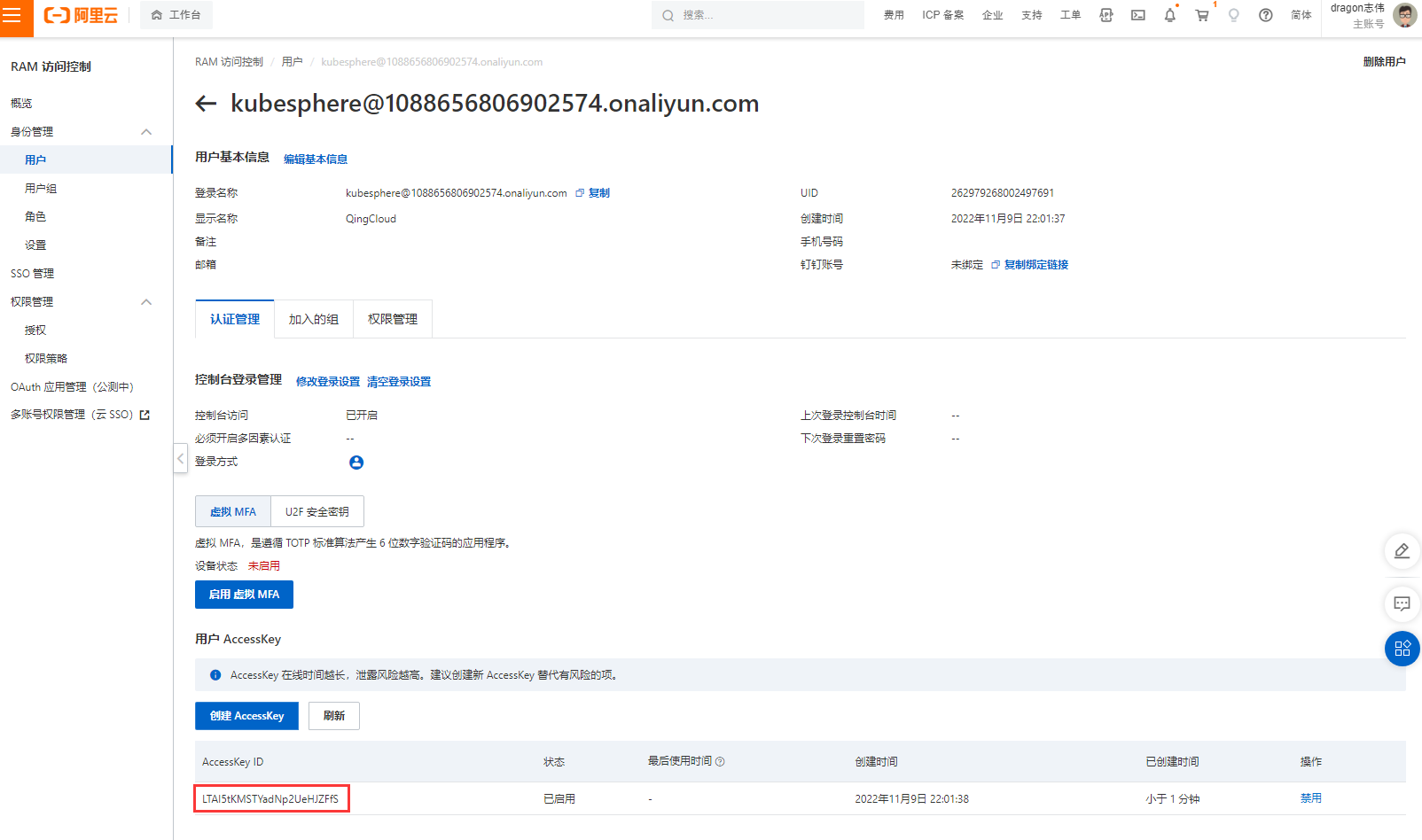Click the help icon beside 最后使用时间
This screenshot has height=840, width=1422.
(720, 762)
